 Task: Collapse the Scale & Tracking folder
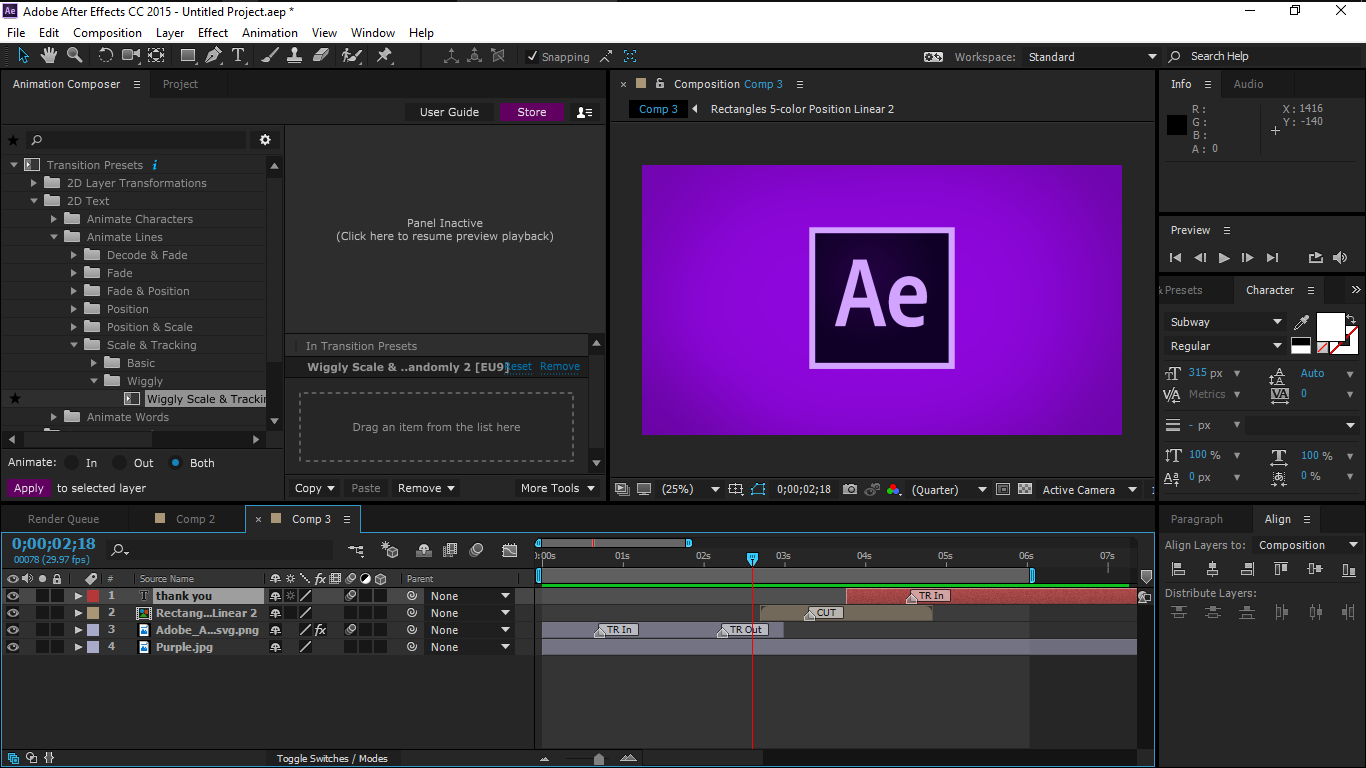[x=74, y=345]
